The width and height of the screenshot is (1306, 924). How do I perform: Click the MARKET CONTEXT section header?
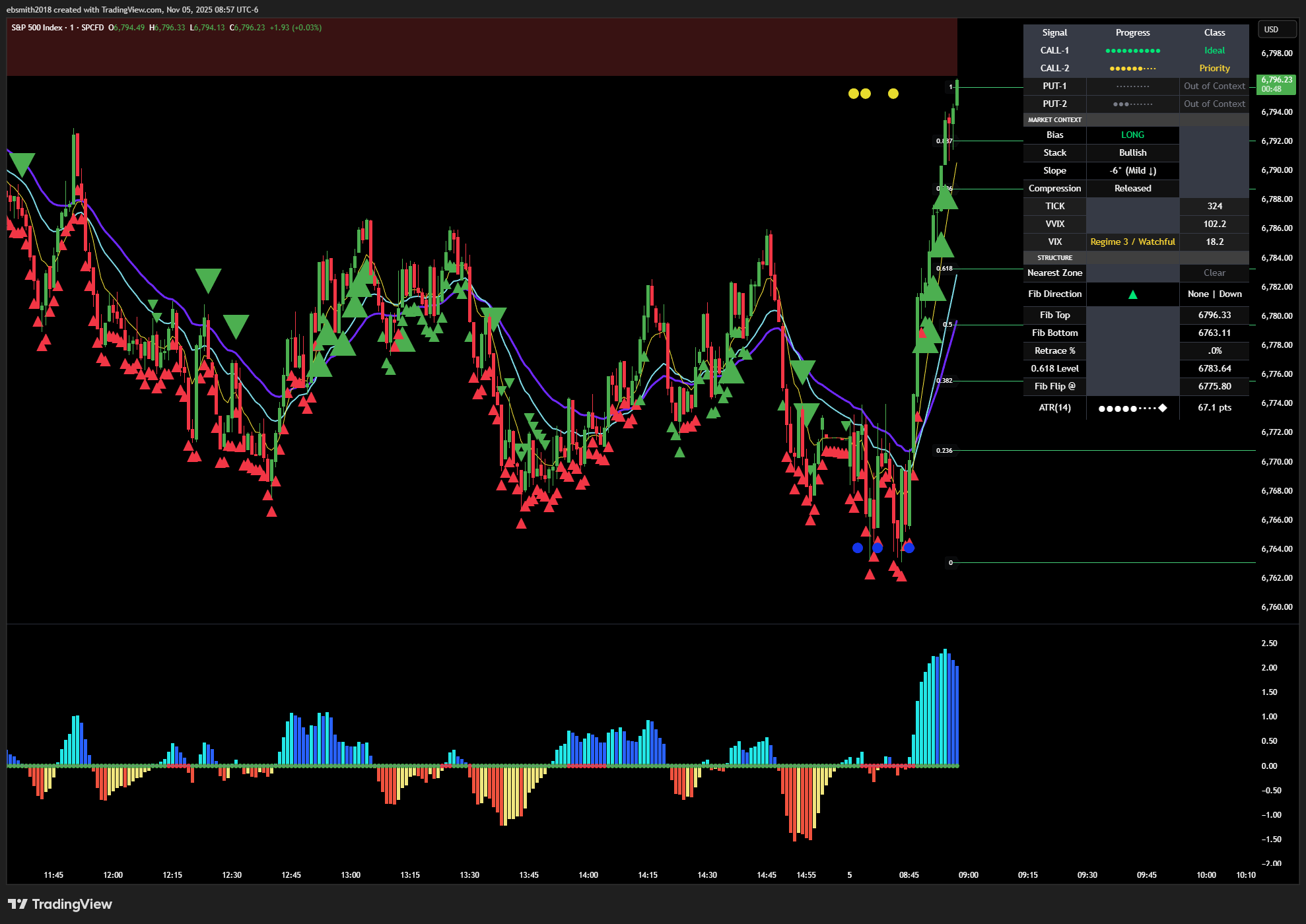pyautogui.click(x=1054, y=120)
